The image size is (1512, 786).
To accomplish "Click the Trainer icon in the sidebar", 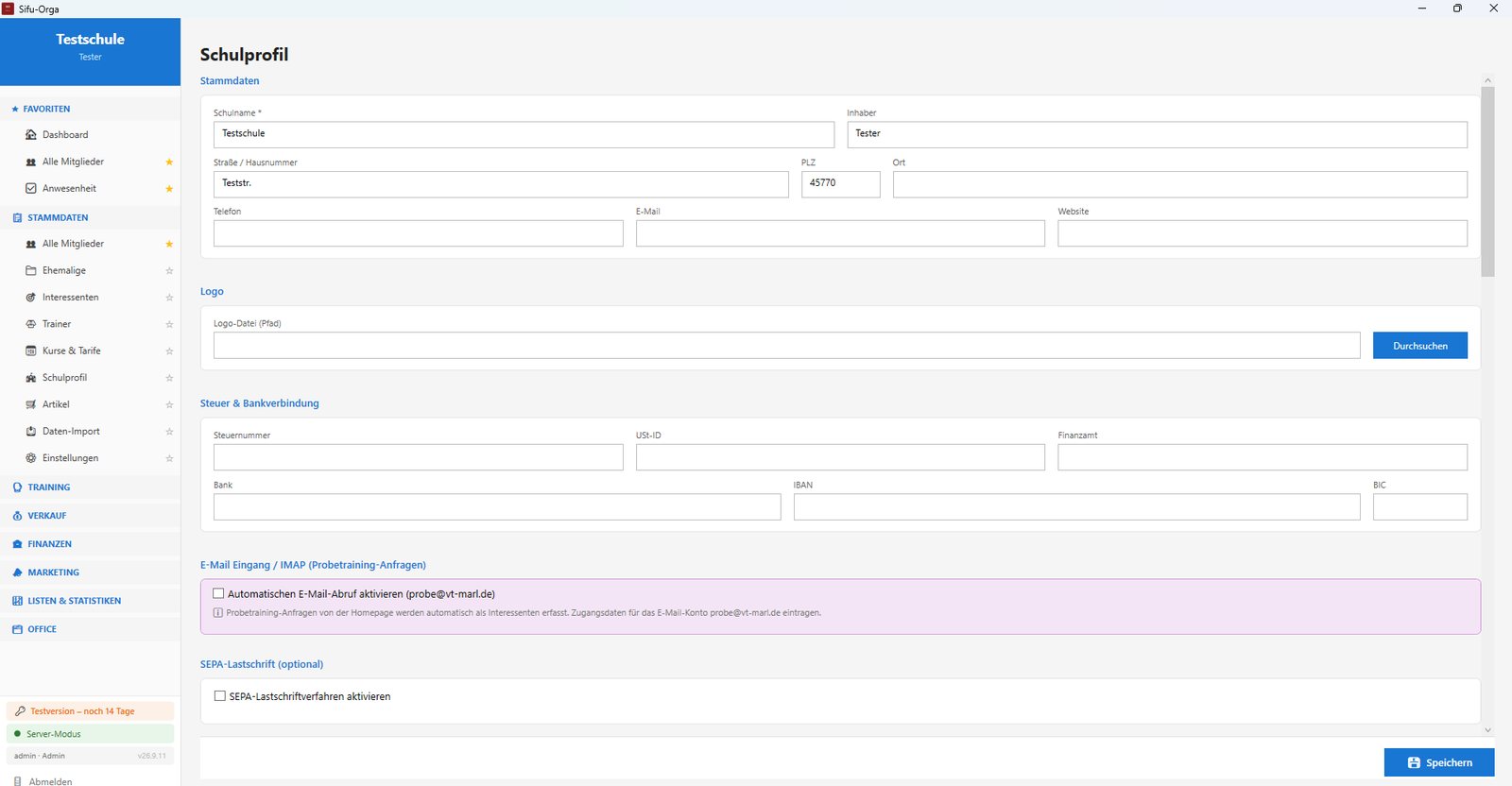I will click(31, 324).
